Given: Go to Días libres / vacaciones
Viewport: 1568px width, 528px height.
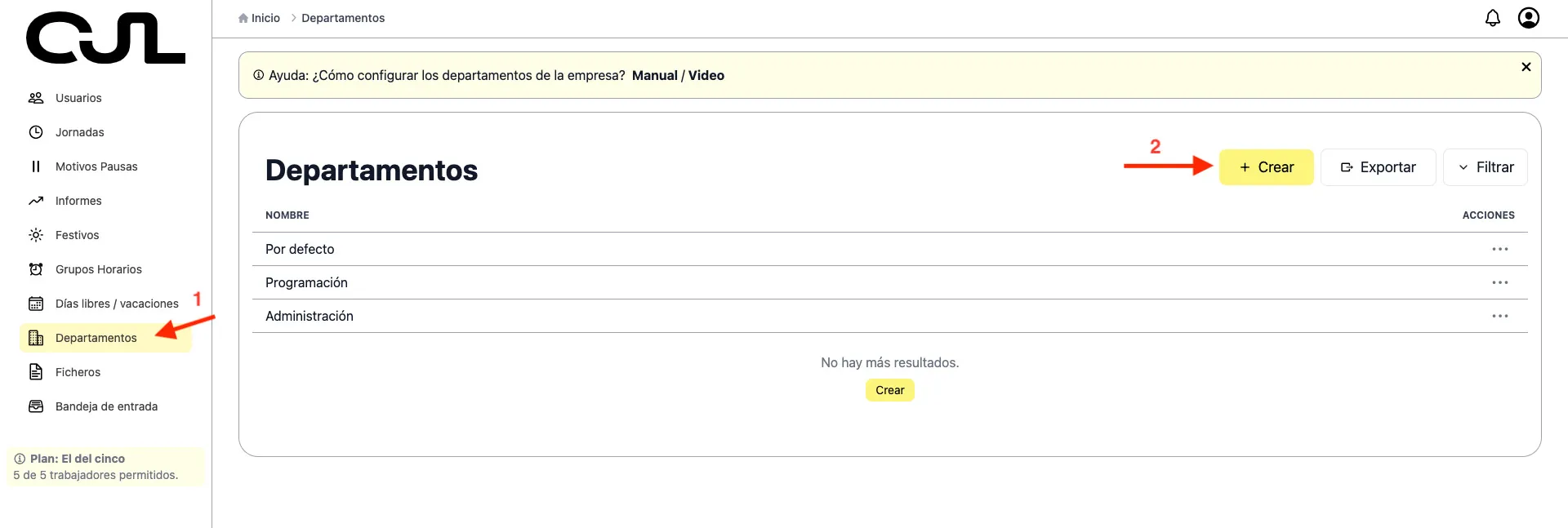Looking at the screenshot, I should (116, 304).
